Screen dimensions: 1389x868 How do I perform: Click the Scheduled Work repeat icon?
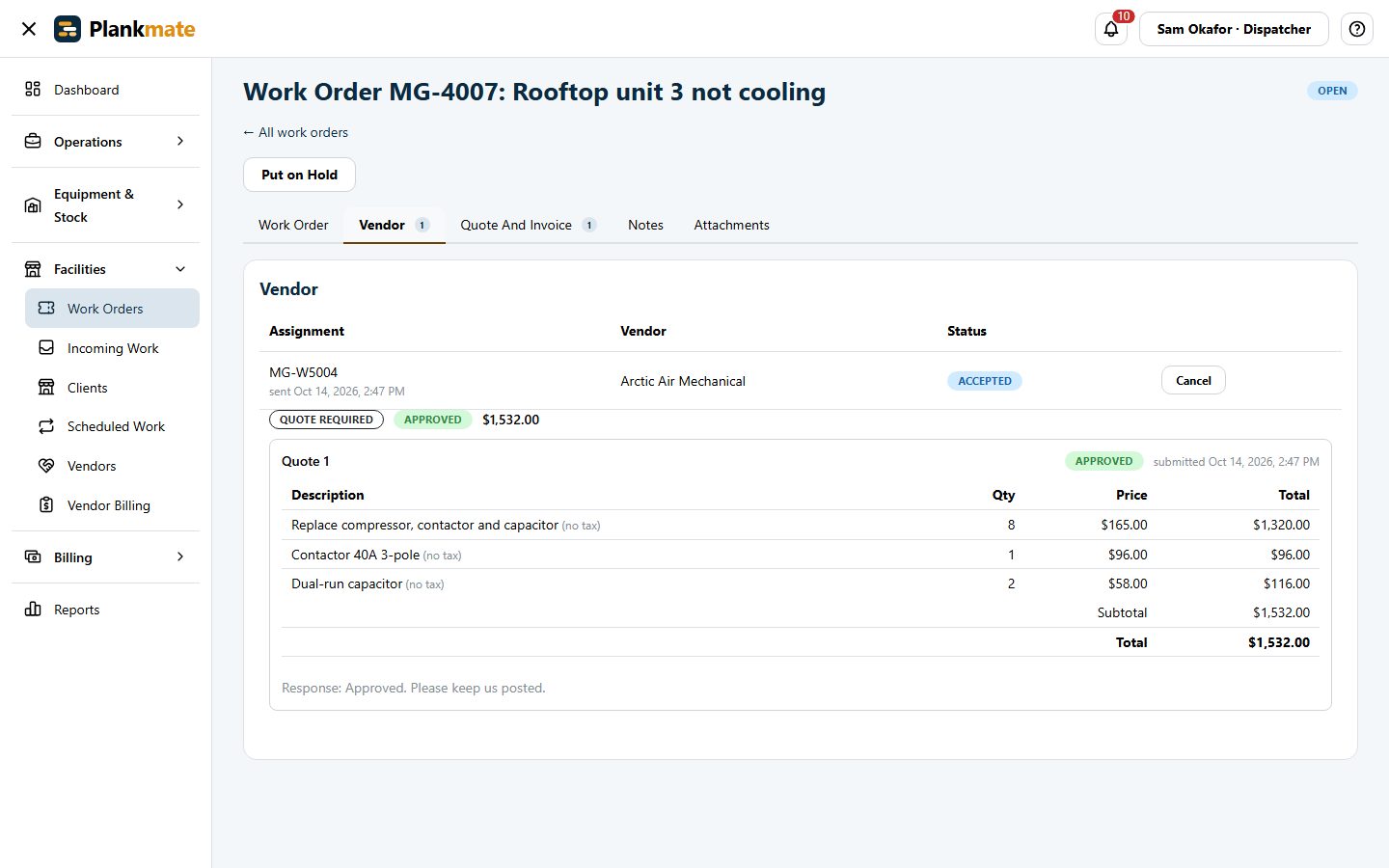click(46, 426)
